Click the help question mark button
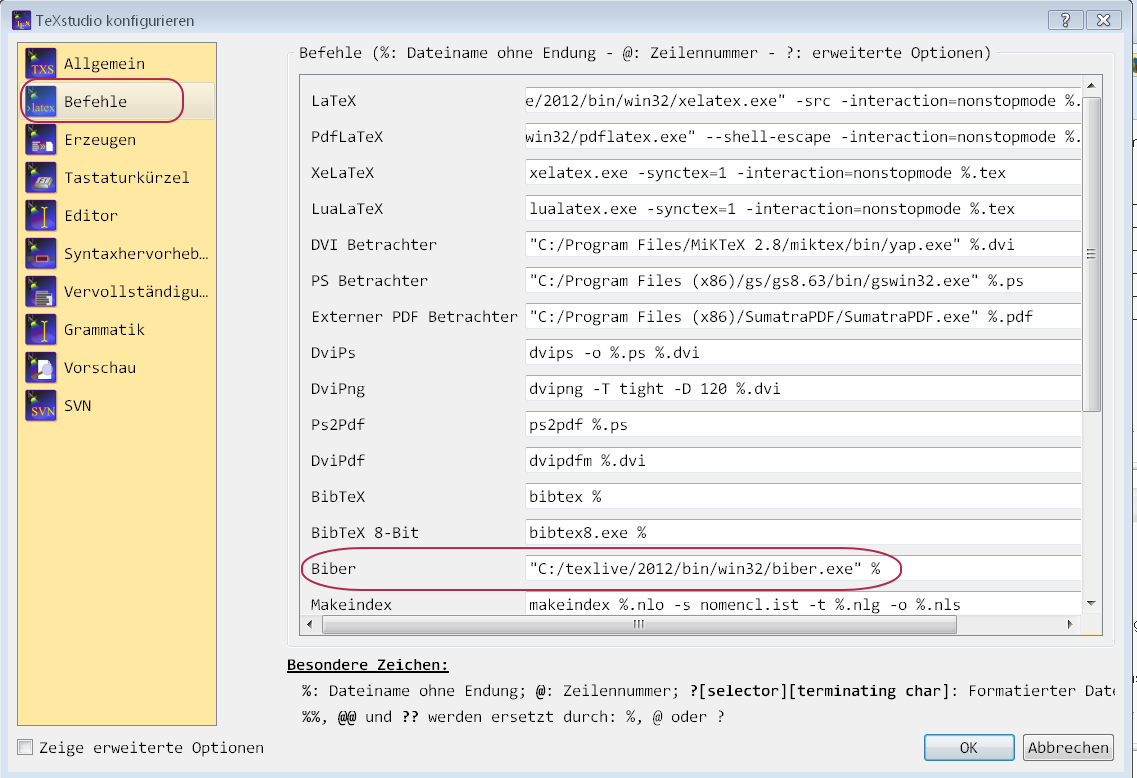The width and height of the screenshot is (1137, 778). 1065,20
